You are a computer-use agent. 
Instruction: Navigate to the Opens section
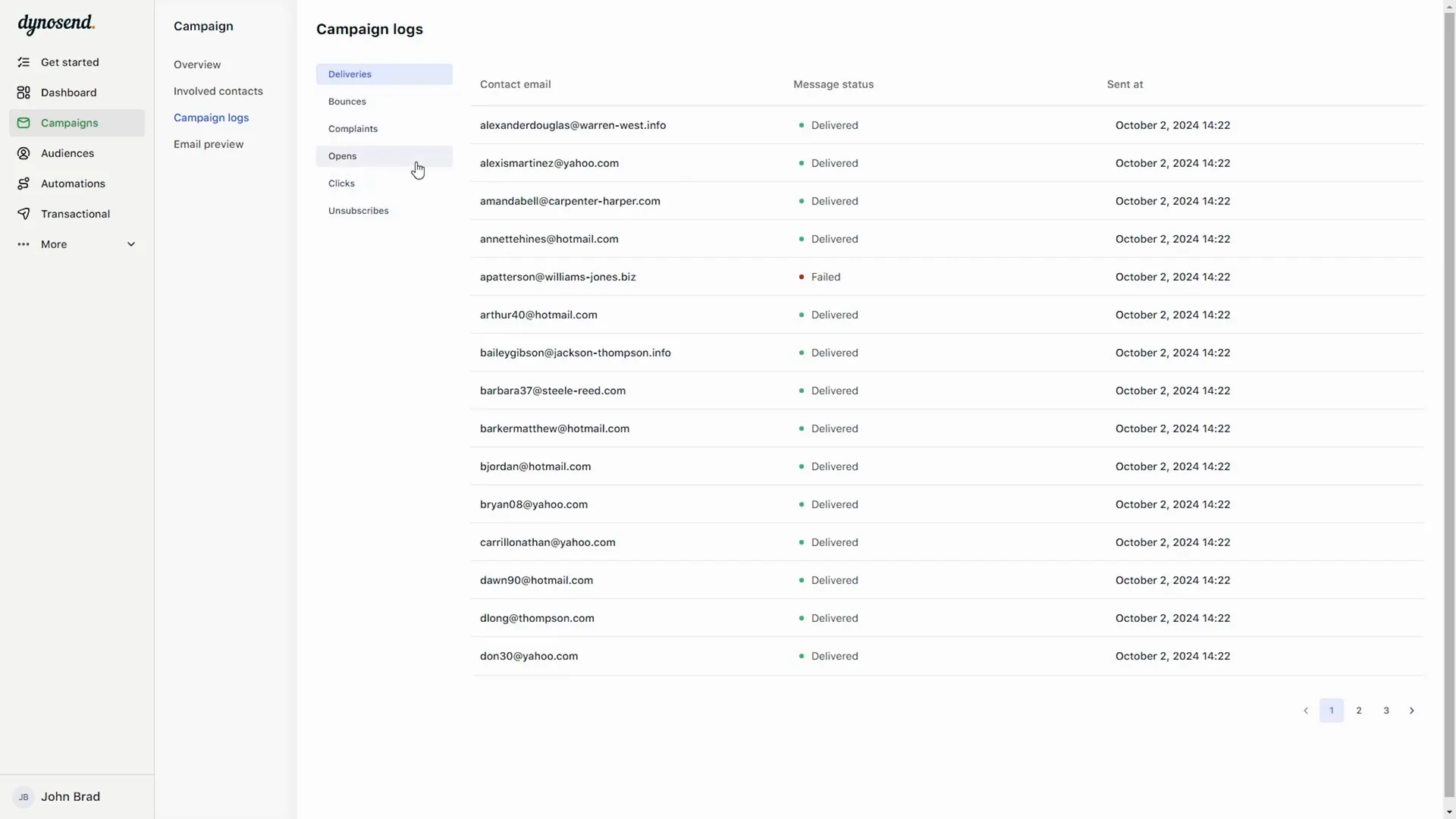coord(342,155)
